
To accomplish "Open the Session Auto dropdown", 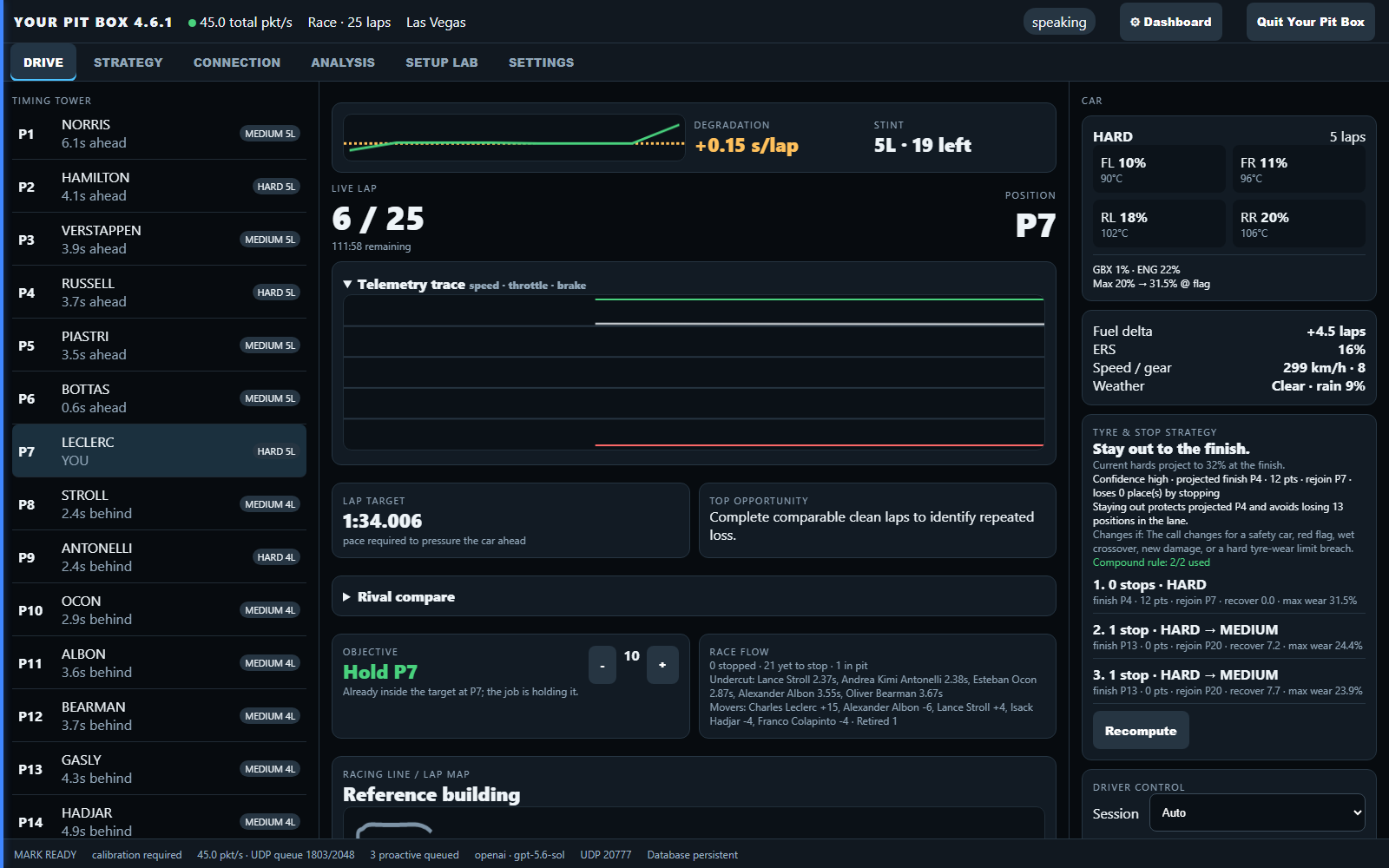I will pyautogui.click(x=1257, y=813).
